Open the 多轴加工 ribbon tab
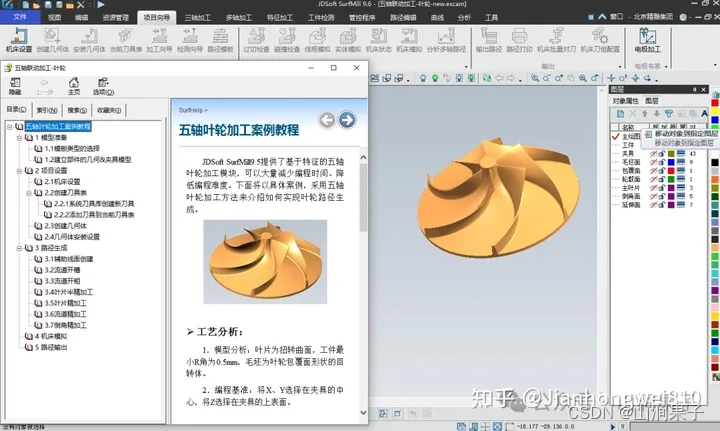This screenshot has height=431, width=720. pos(239,17)
